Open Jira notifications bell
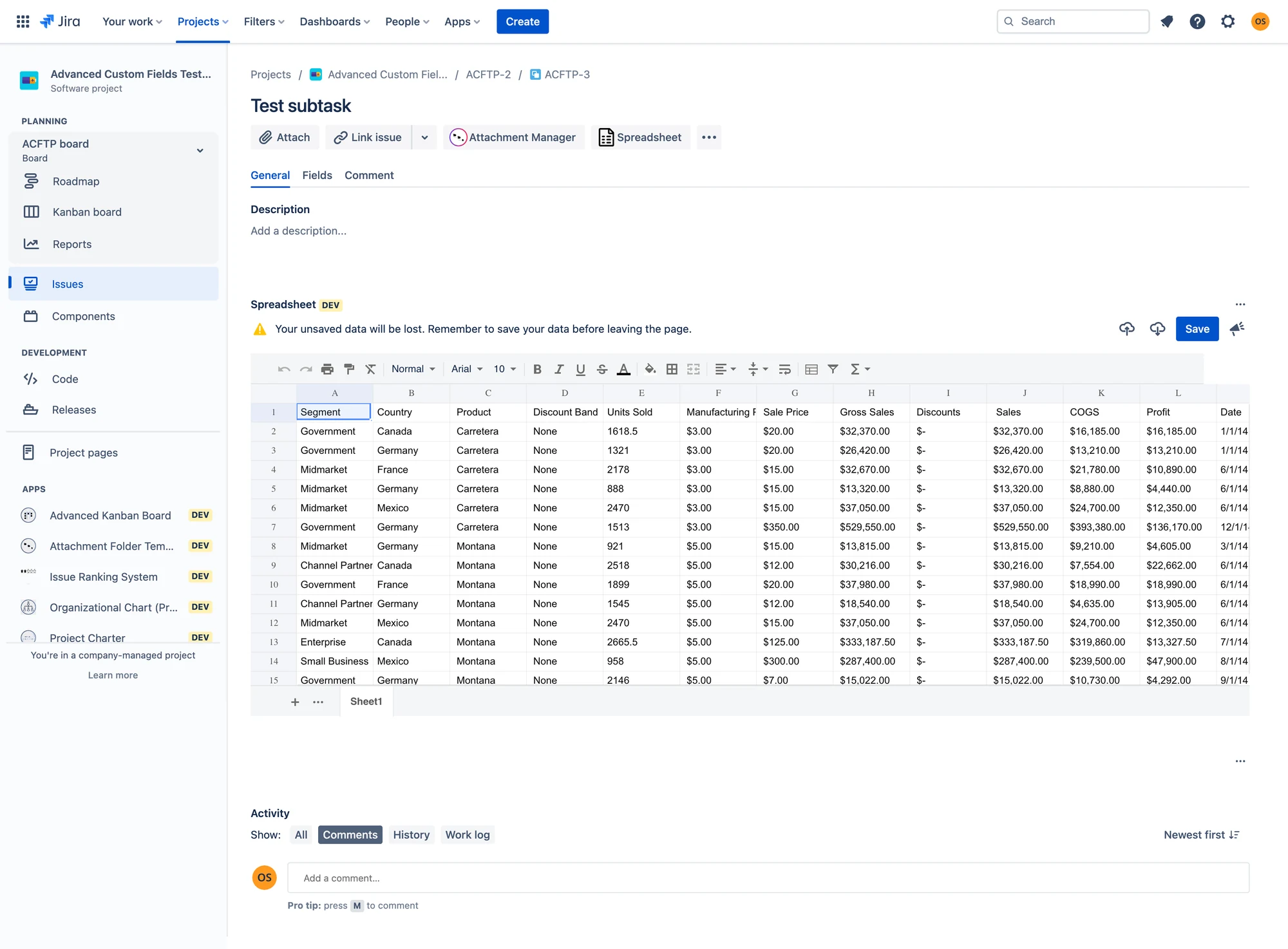Image resolution: width=1288 pixels, height=949 pixels. 1166,21
